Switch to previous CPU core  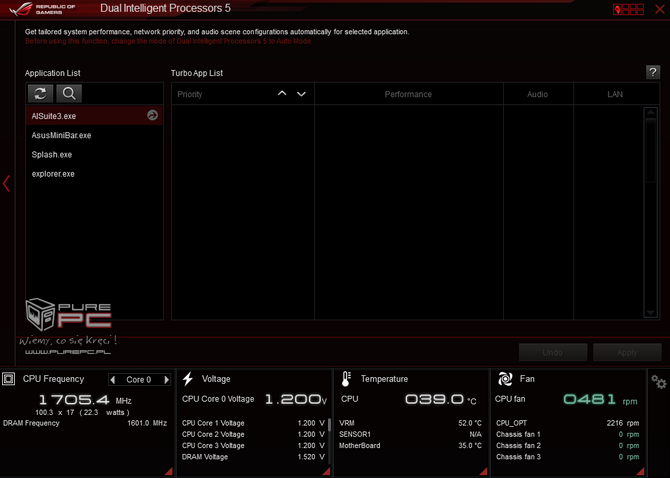113,379
